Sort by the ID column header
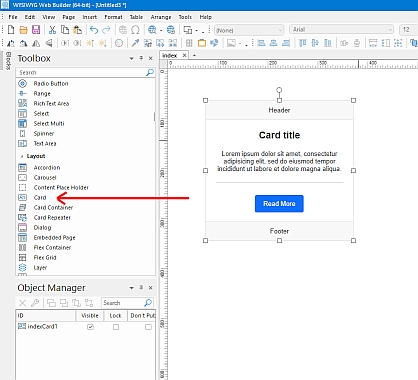The width and height of the screenshot is (418, 380). (46, 316)
